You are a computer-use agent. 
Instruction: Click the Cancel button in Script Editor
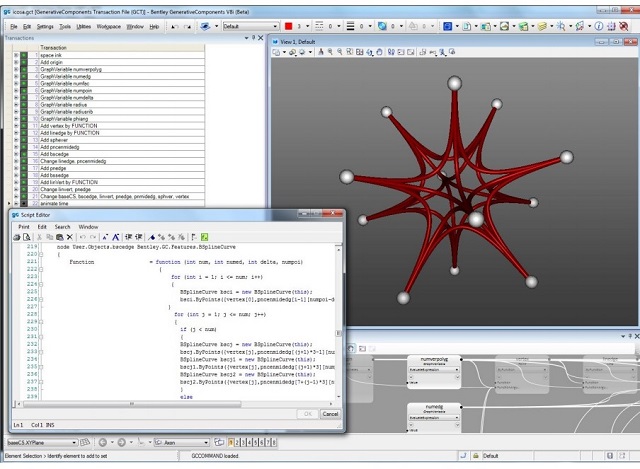coord(330,414)
